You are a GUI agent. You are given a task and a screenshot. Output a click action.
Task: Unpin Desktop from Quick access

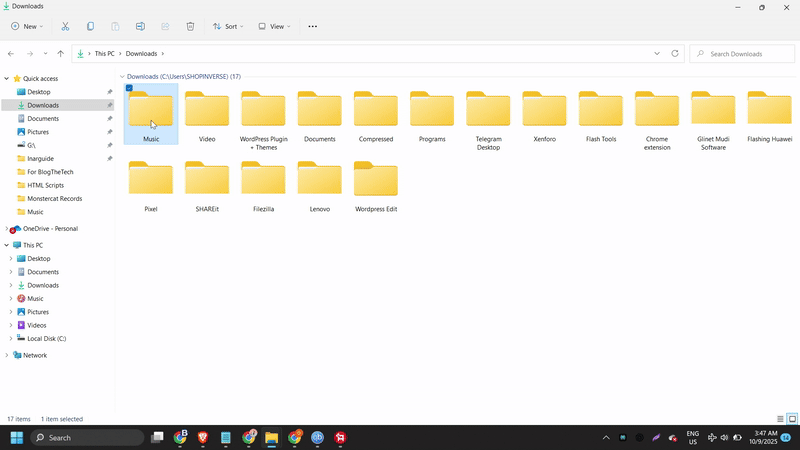109,92
